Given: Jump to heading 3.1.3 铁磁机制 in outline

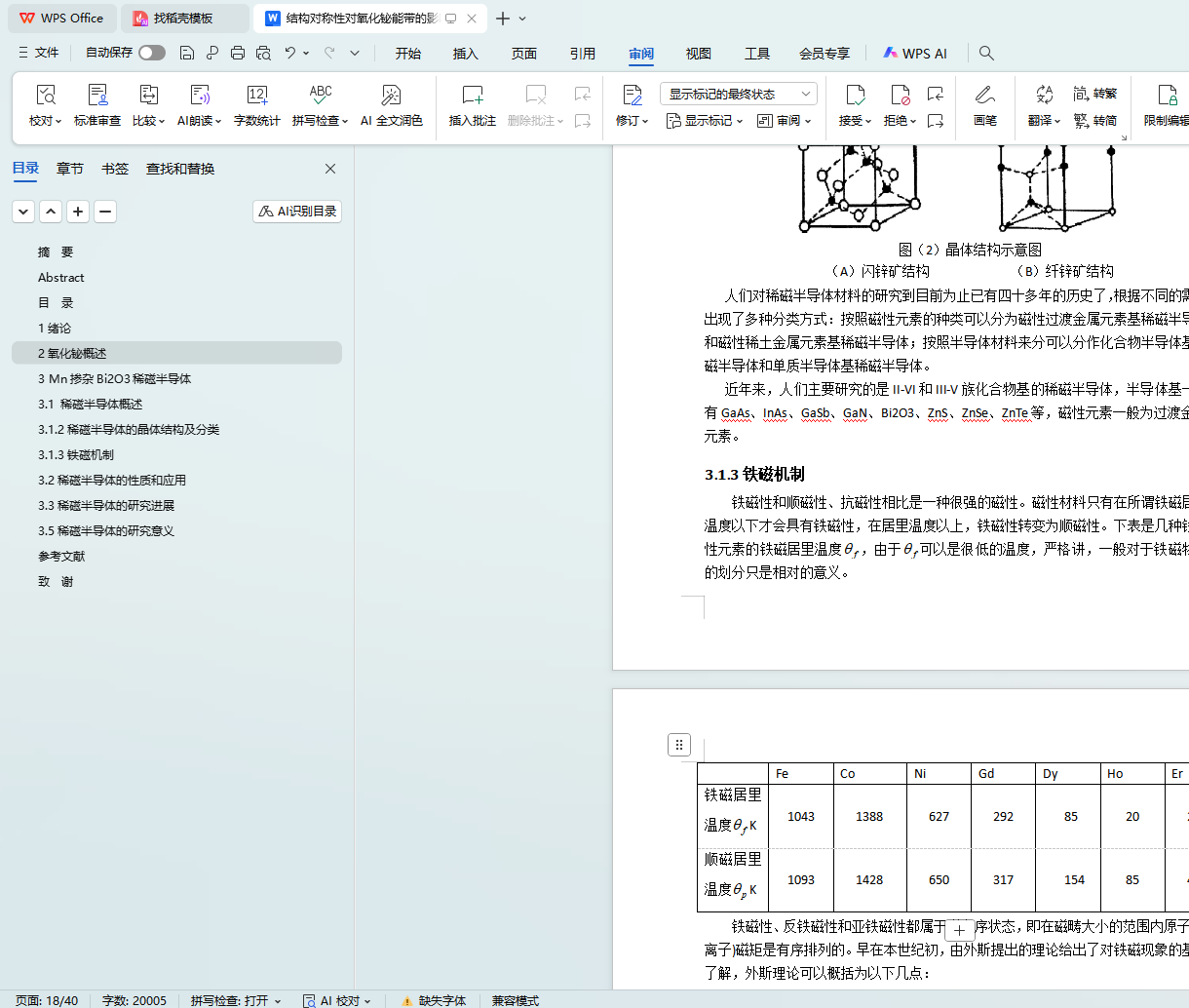Looking at the screenshot, I should (76, 455).
